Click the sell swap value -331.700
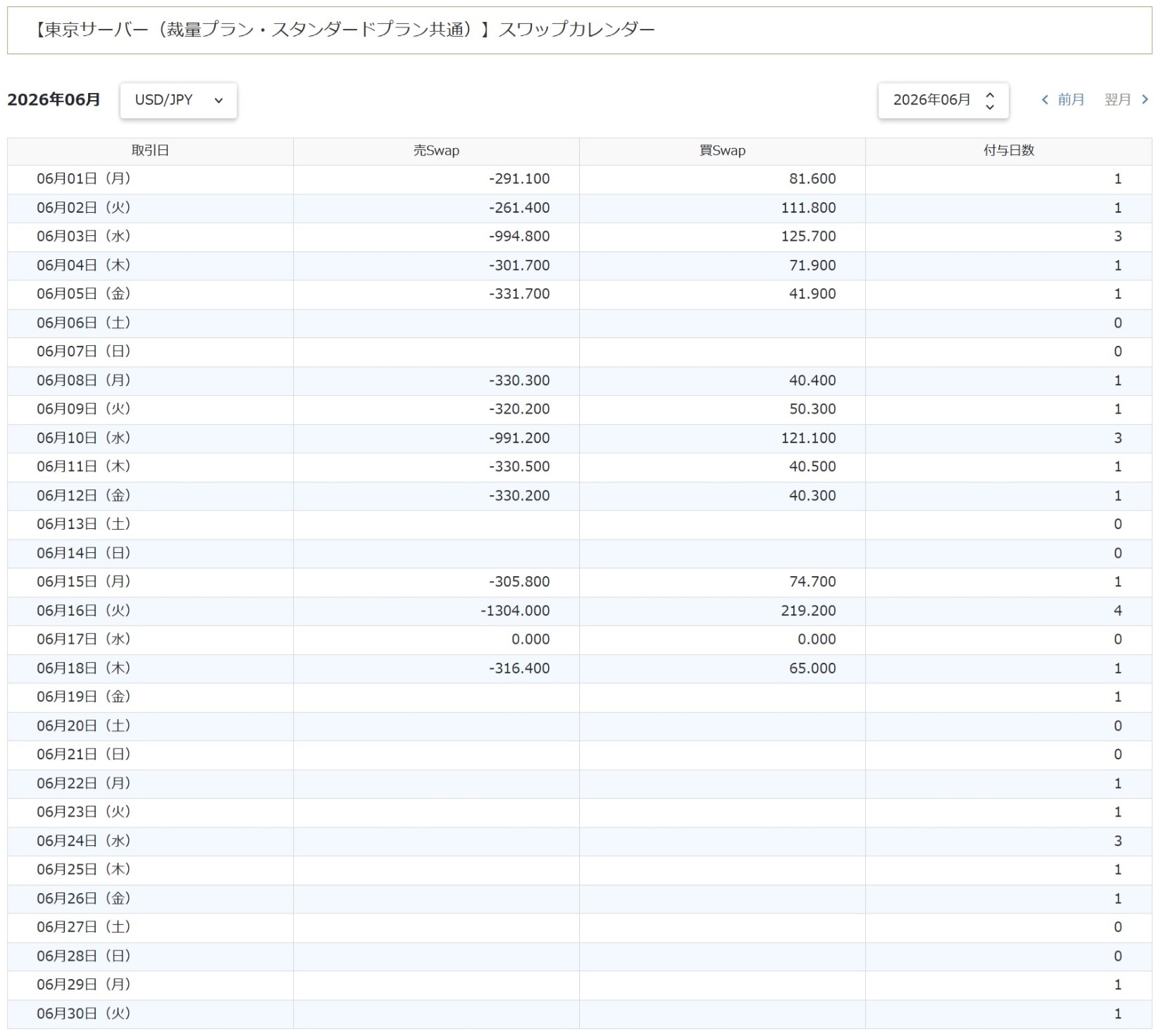This screenshot has height=1036, width=1159. point(519,294)
